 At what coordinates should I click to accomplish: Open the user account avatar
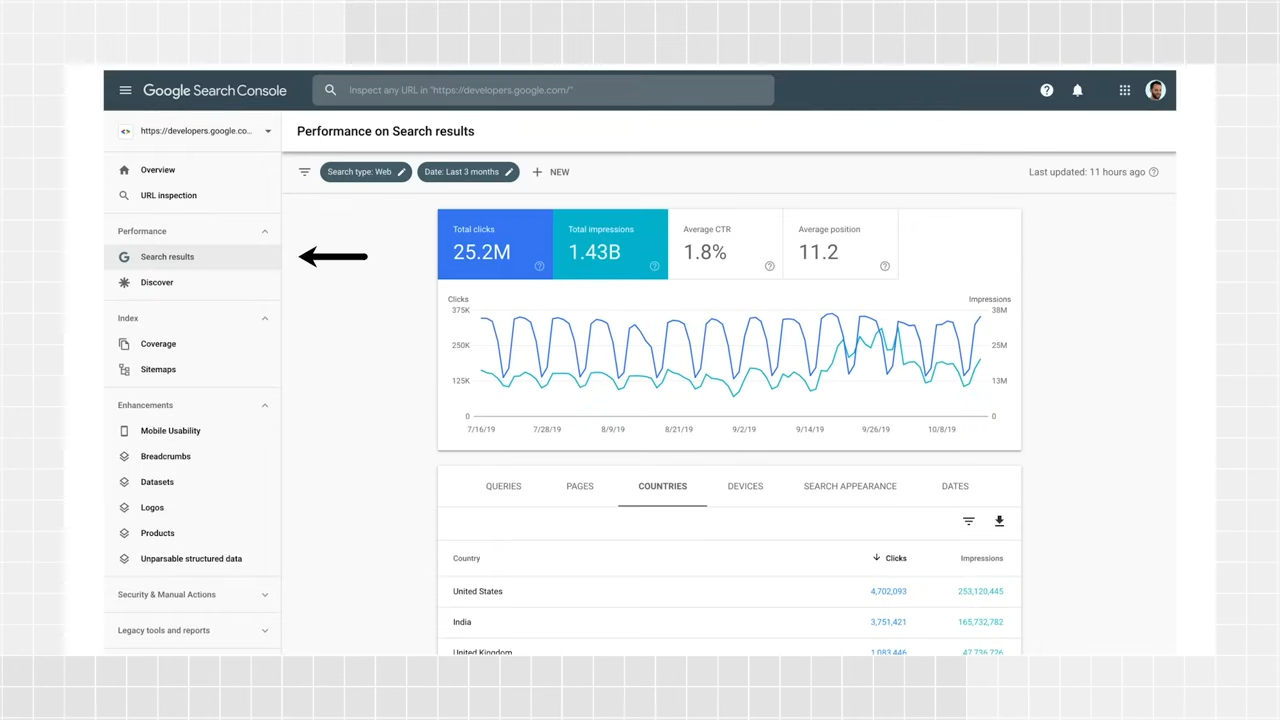(x=1155, y=90)
